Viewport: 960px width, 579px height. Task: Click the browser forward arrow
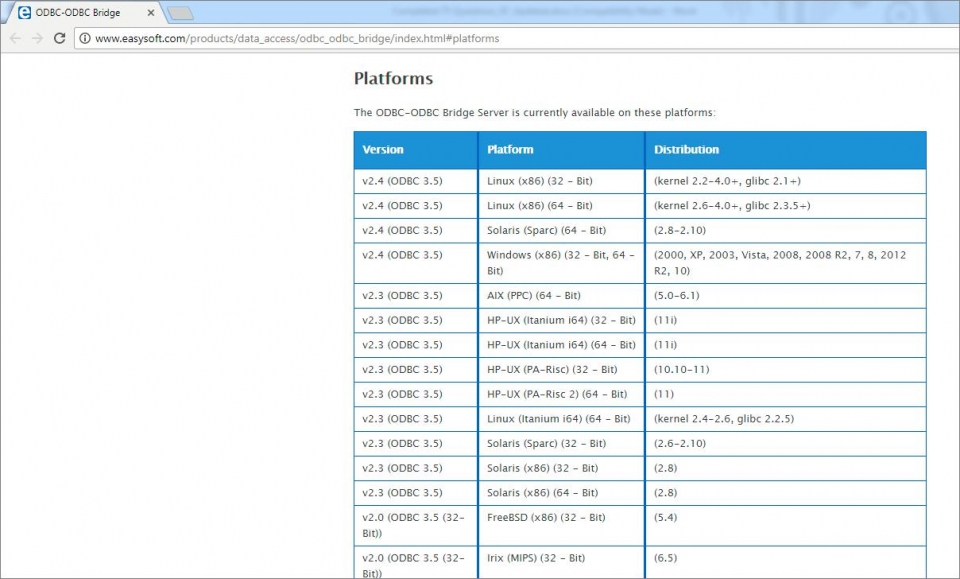pos(37,38)
